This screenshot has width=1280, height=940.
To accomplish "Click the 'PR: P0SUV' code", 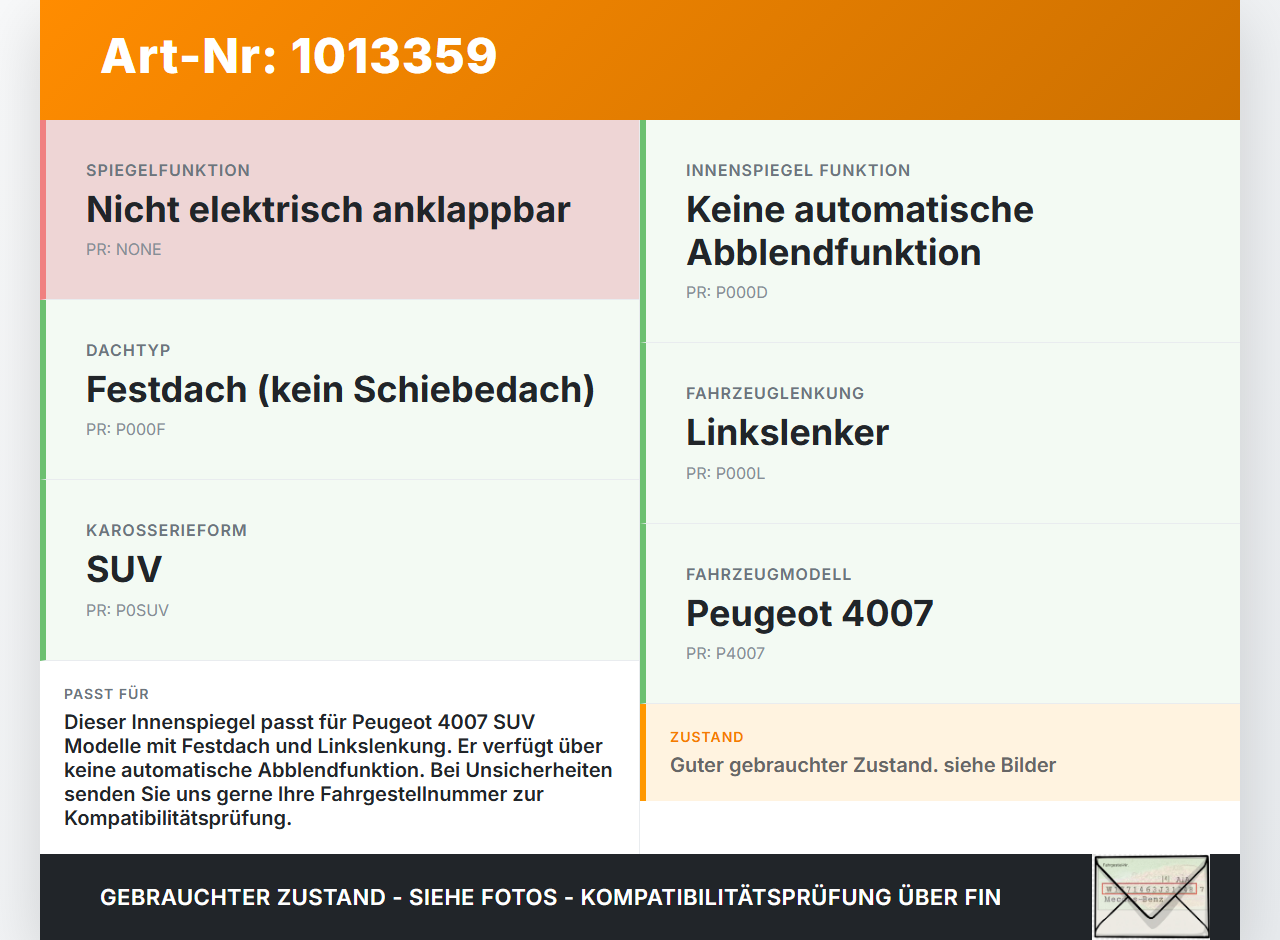I will coord(127,610).
